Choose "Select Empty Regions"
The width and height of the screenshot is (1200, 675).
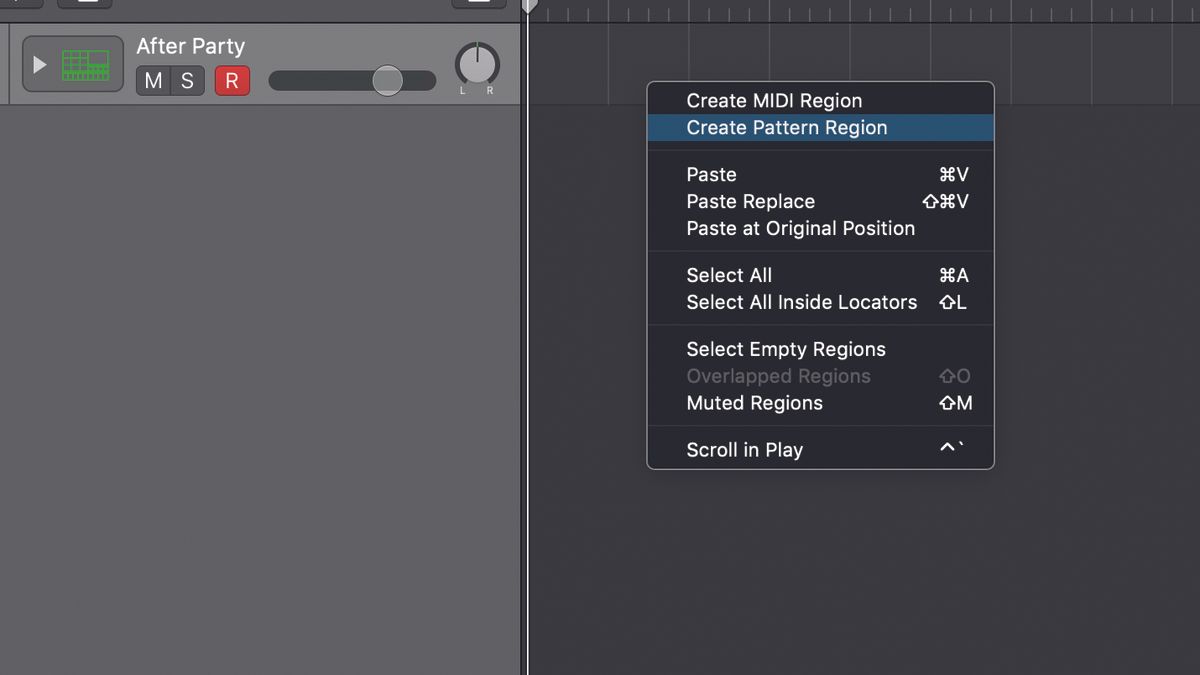coord(786,349)
